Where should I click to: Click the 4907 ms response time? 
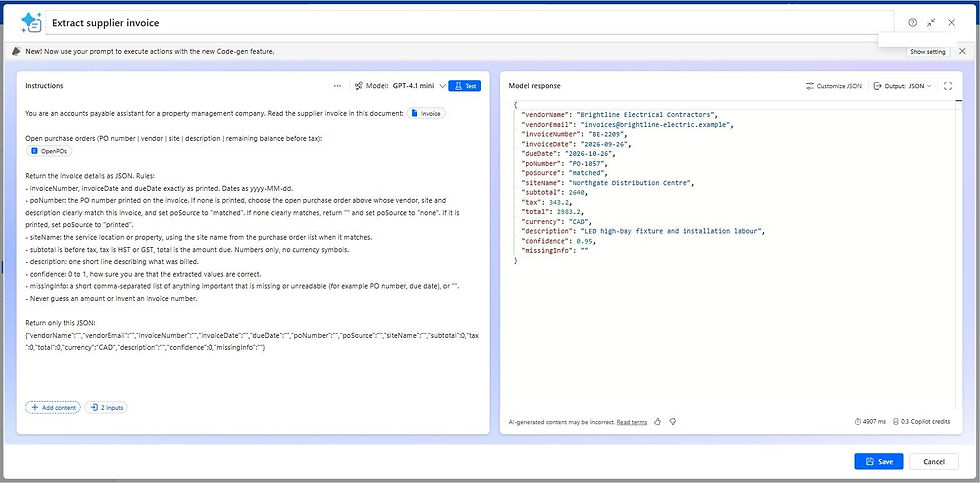click(870, 422)
